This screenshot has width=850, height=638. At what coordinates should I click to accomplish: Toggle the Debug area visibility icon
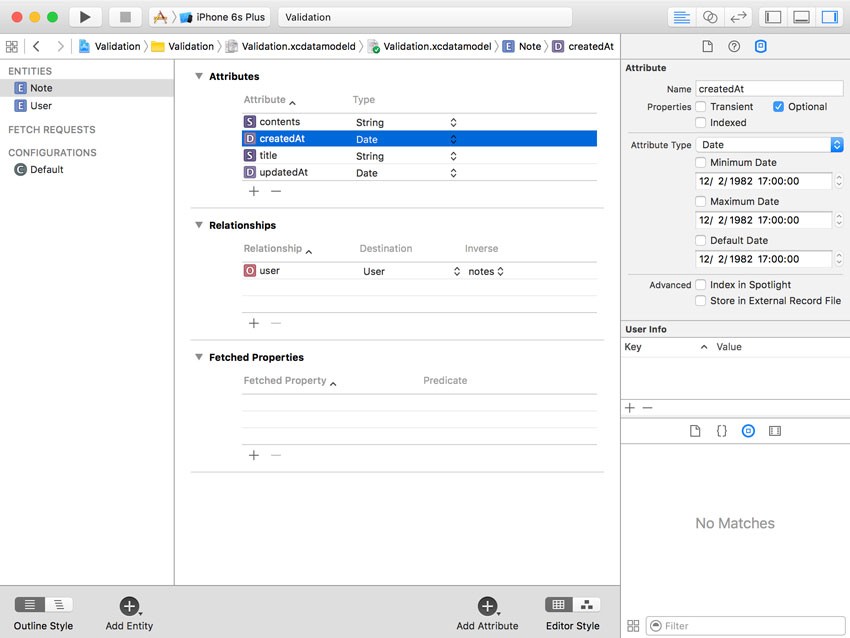(x=801, y=17)
